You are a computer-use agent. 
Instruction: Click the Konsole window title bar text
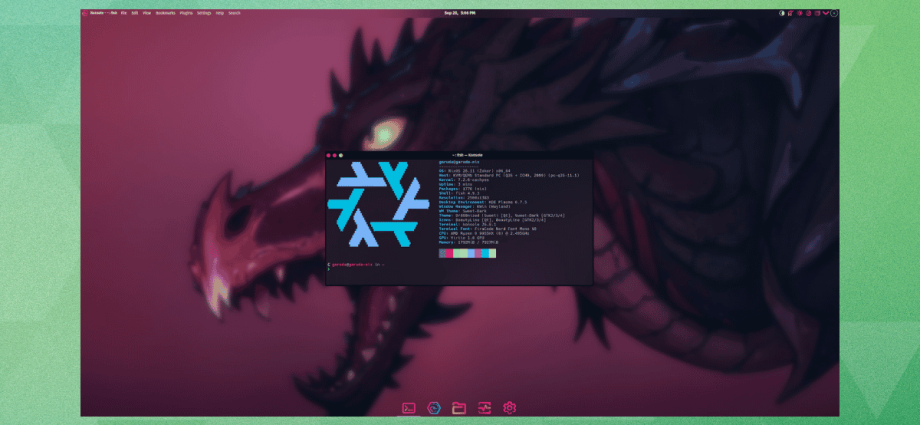click(467, 155)
